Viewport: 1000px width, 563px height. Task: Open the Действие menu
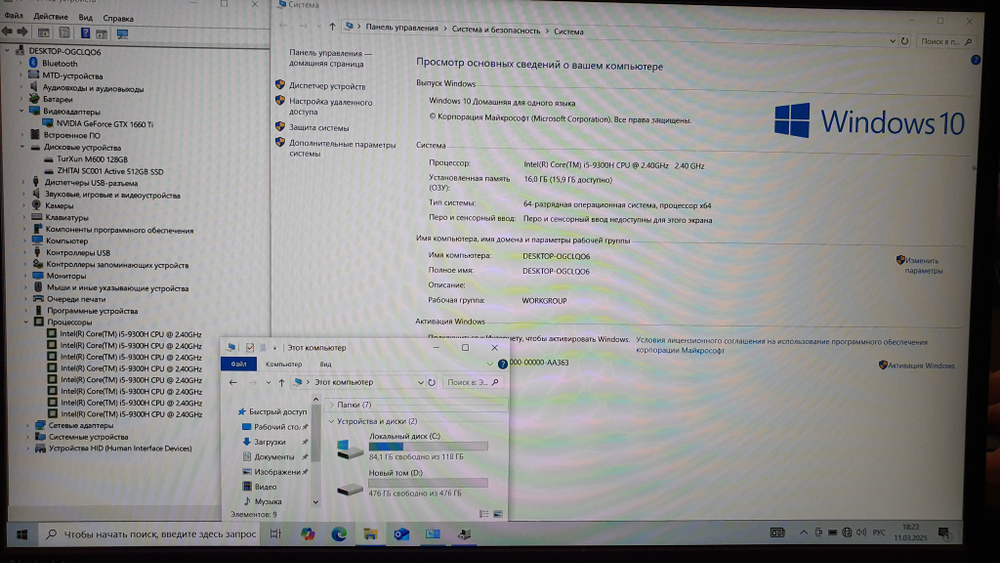[x=50, y=17]
